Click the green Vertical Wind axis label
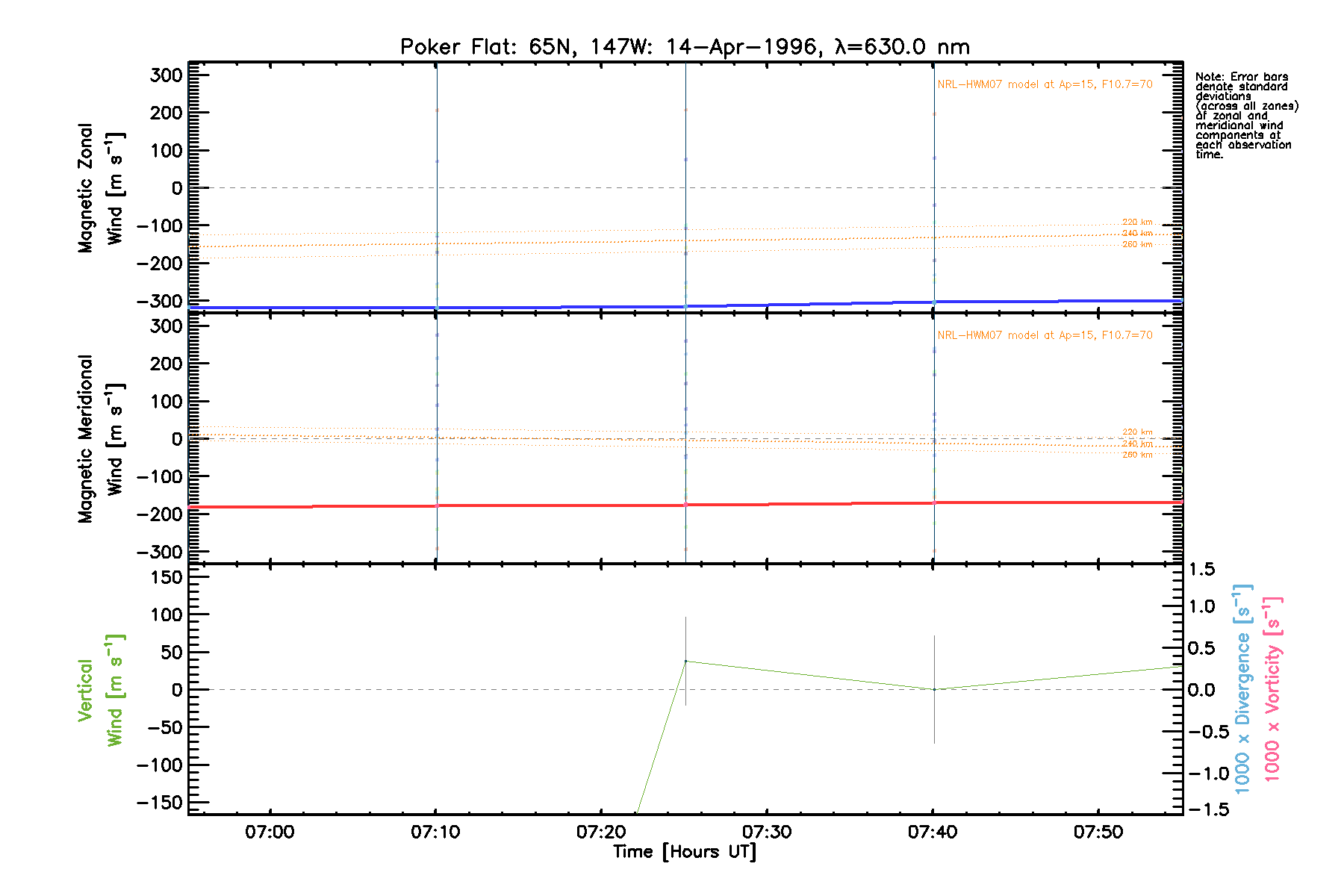Image resolution: width=1344 pixels, height=896 pixels. [x=100, y=690]
